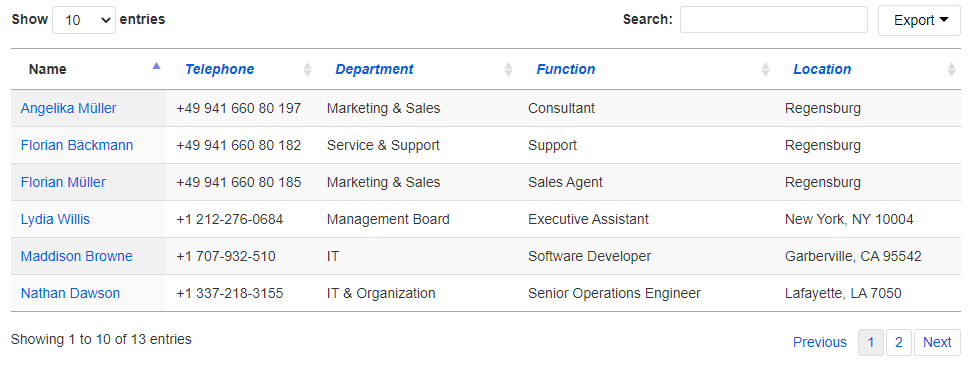This screenshot has width=975, height=376.
Task: Click the Department column sort arrows icon
Action: [x=508, y=70]
